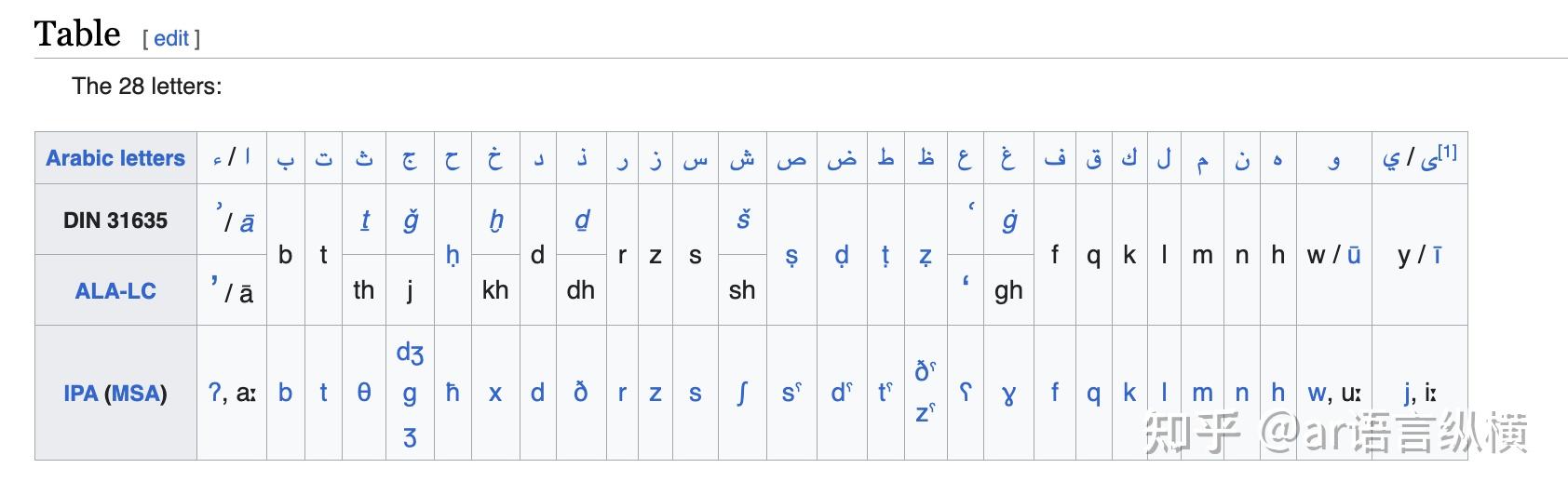Screen dimensions: 1568x495
Task: Click the DIN 31635 letter š link
Action: (742, 220)
